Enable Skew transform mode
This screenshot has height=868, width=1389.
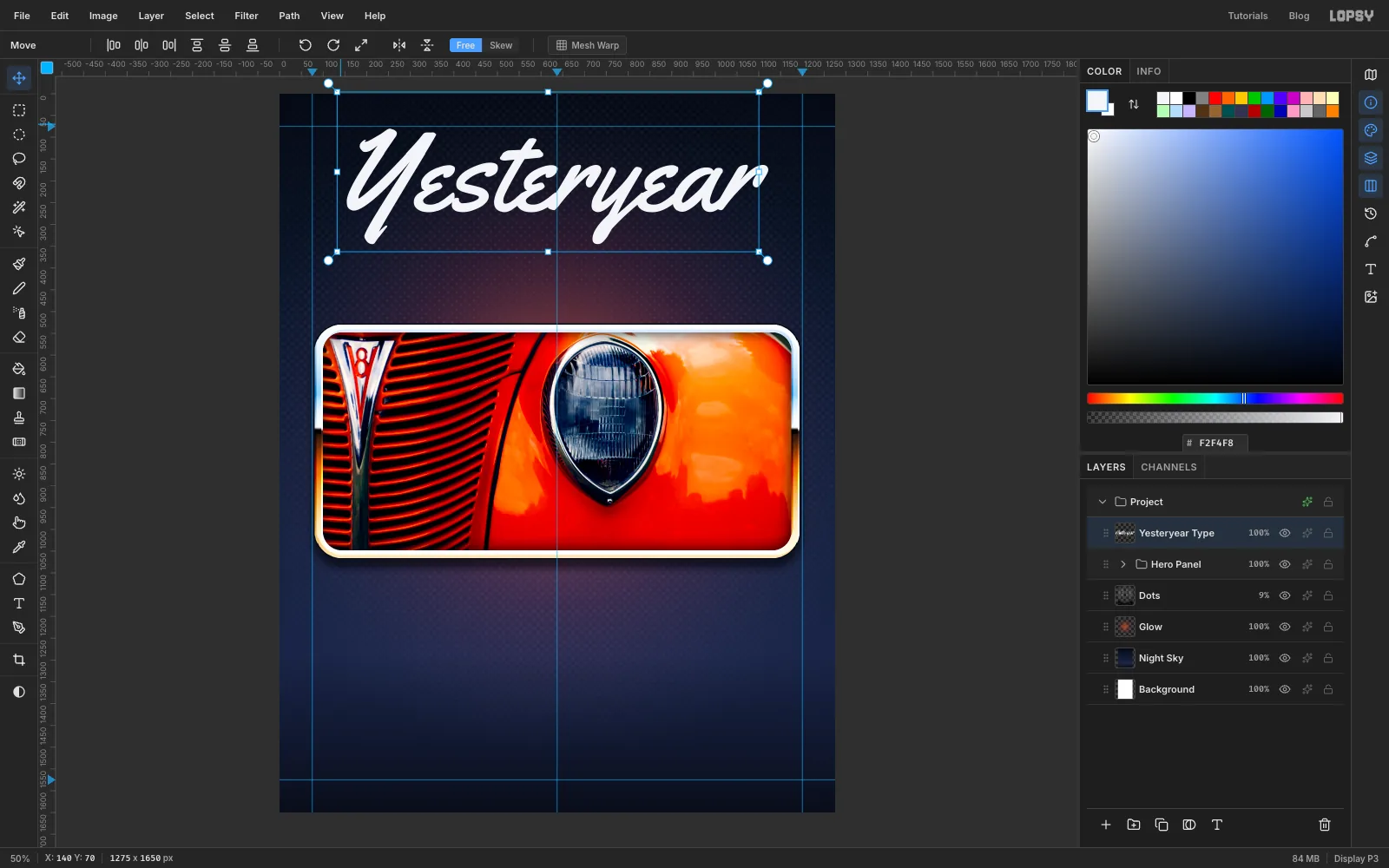(501, 45)
